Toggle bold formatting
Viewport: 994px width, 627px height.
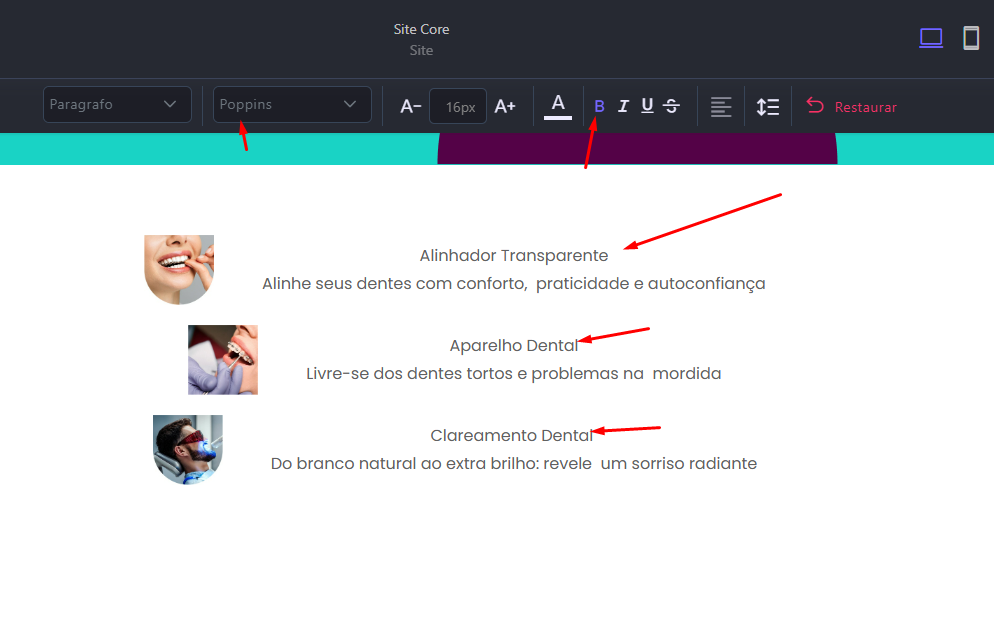(x=599, y=106)
